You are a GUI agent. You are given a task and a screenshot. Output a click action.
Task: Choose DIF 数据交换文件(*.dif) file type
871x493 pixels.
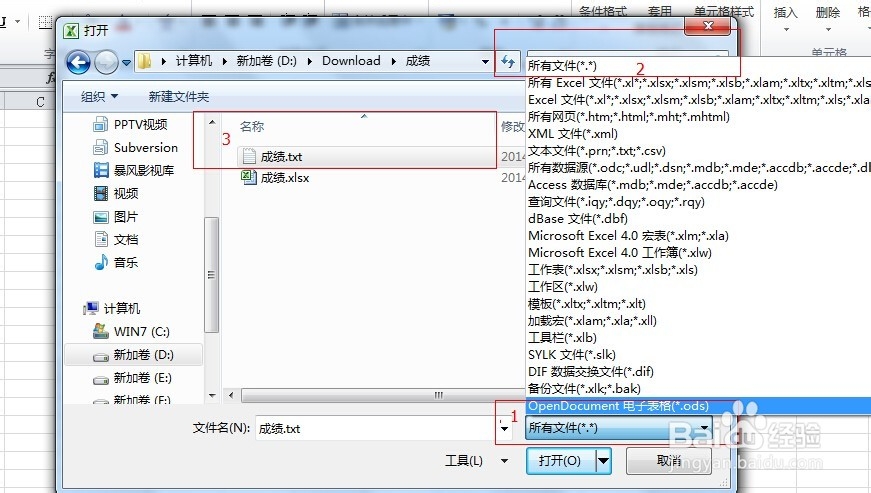click(698, 371)
